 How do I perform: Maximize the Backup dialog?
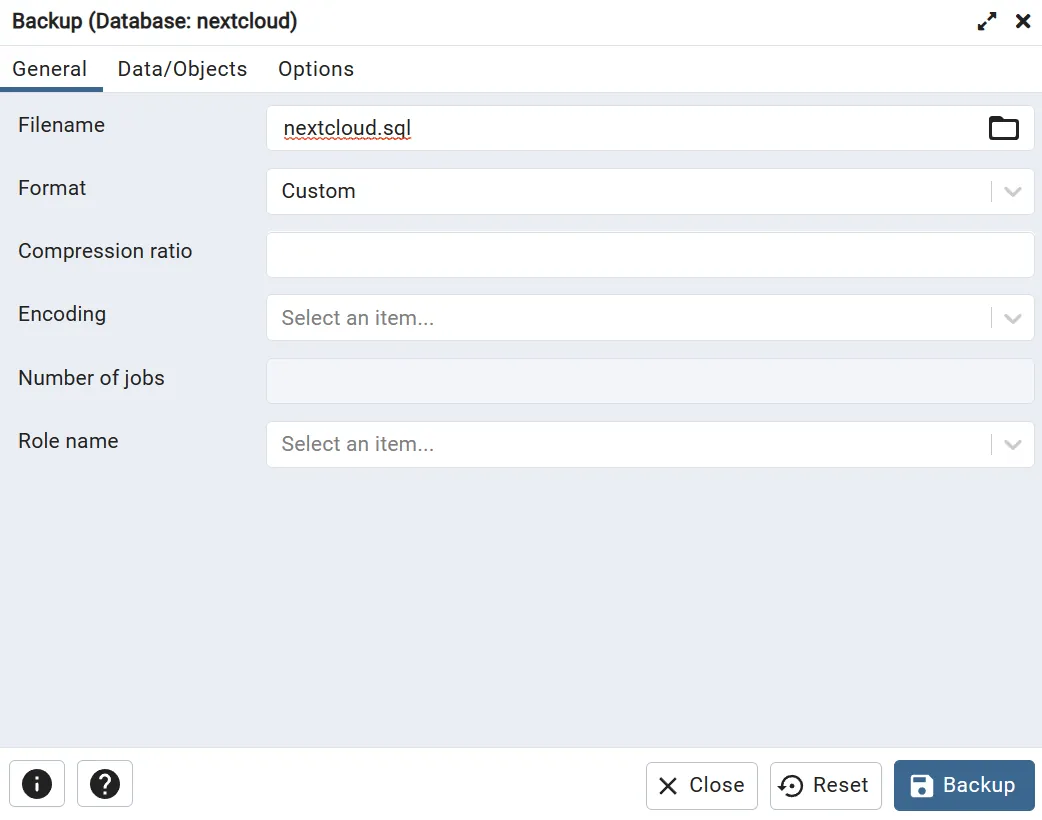[987, 21]
